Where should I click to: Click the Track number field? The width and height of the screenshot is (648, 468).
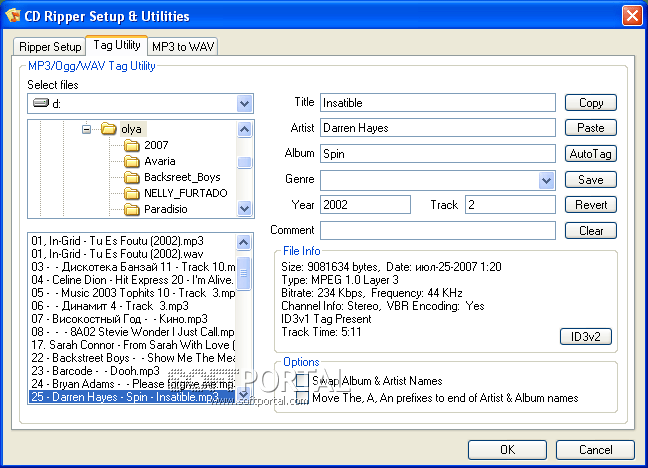510,205
